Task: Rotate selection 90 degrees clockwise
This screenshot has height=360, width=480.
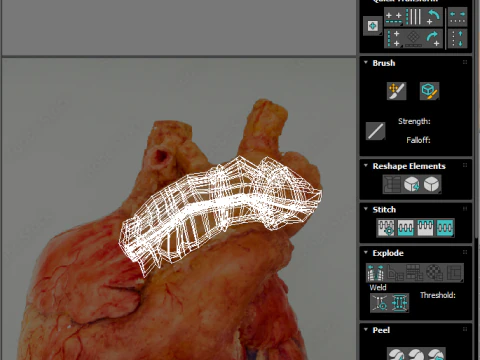Action: pos(433,39)
